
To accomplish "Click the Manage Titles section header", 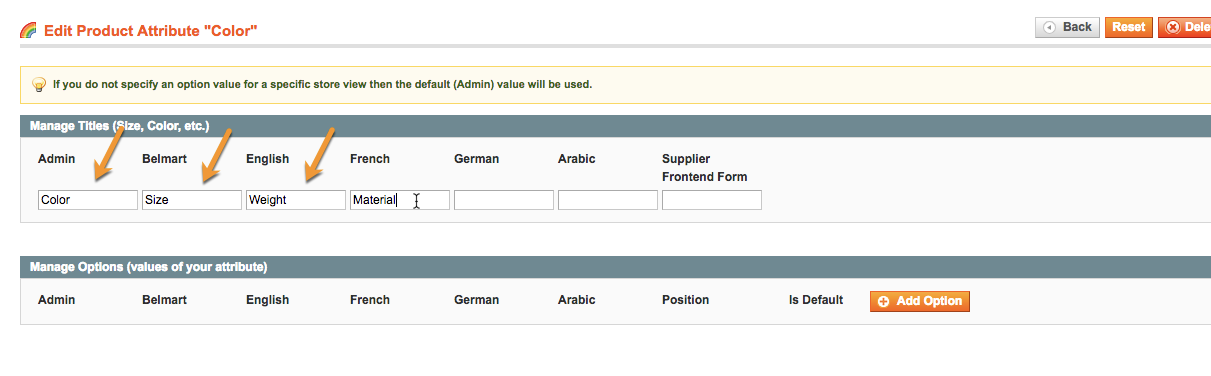I will point(615,126).
